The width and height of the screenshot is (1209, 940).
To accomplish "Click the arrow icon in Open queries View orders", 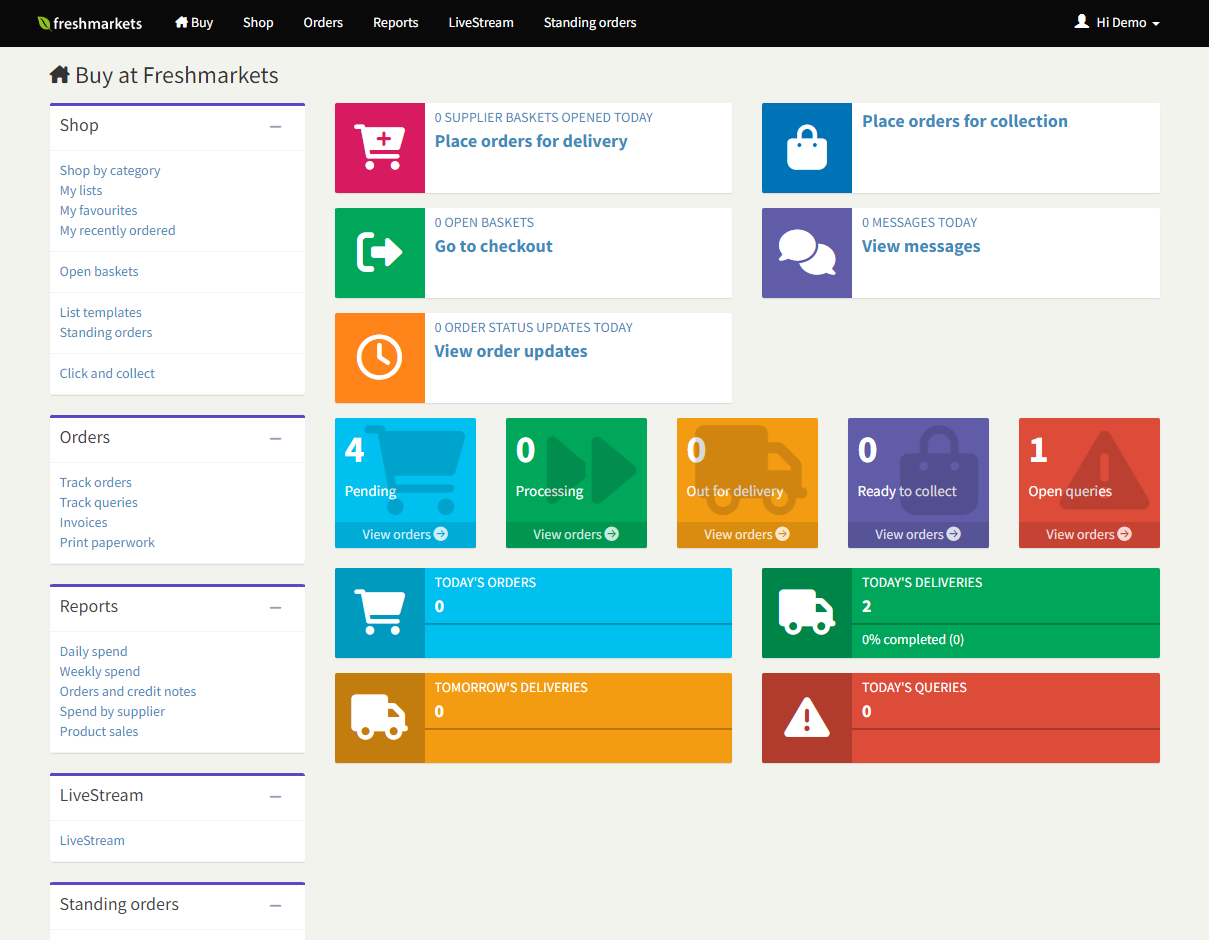I will click(x=1125, y=534).
